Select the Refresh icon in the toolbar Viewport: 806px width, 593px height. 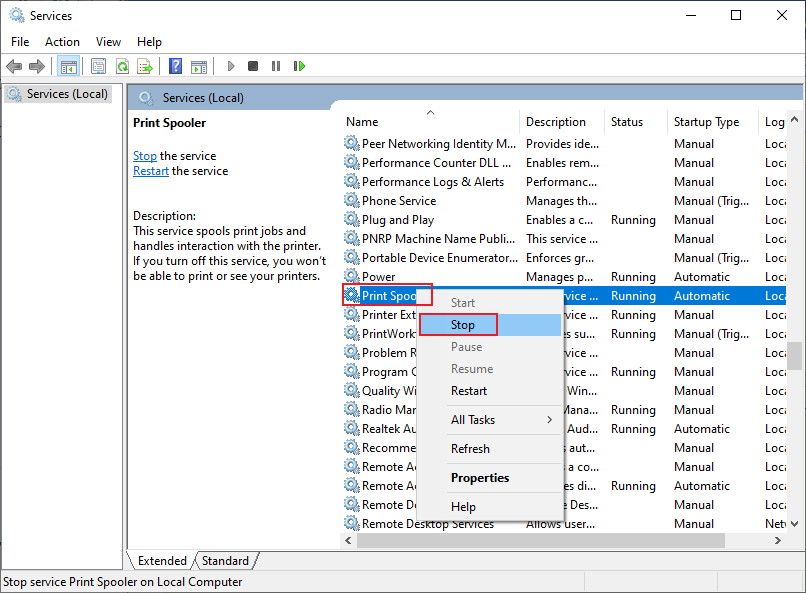point(122,66)
